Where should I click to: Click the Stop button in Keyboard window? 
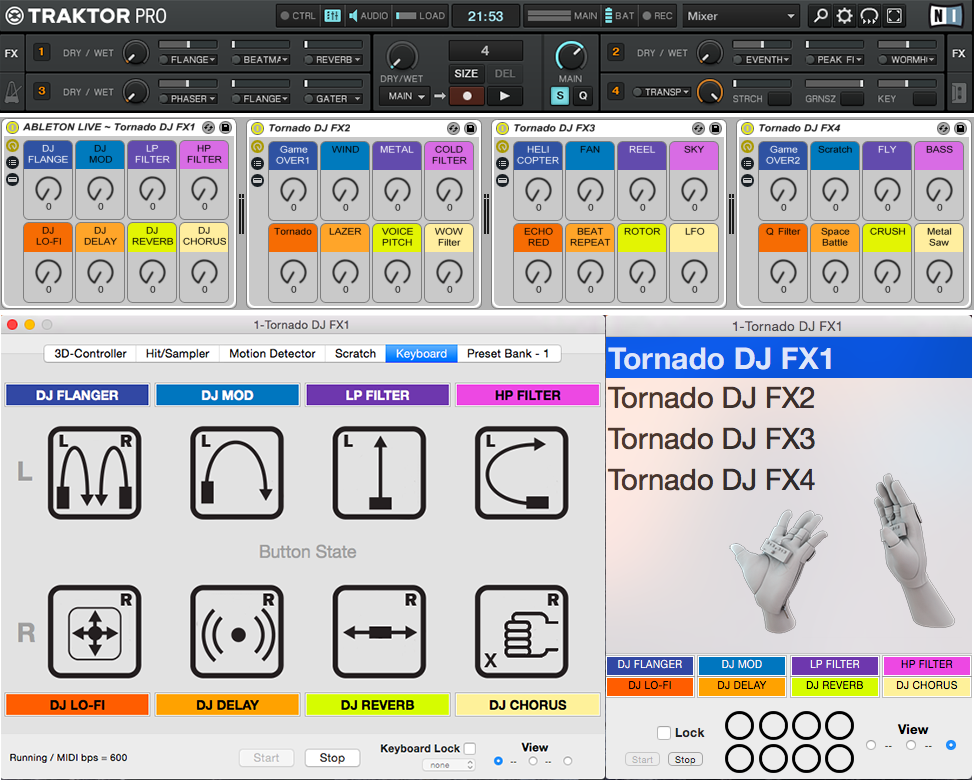332,758
